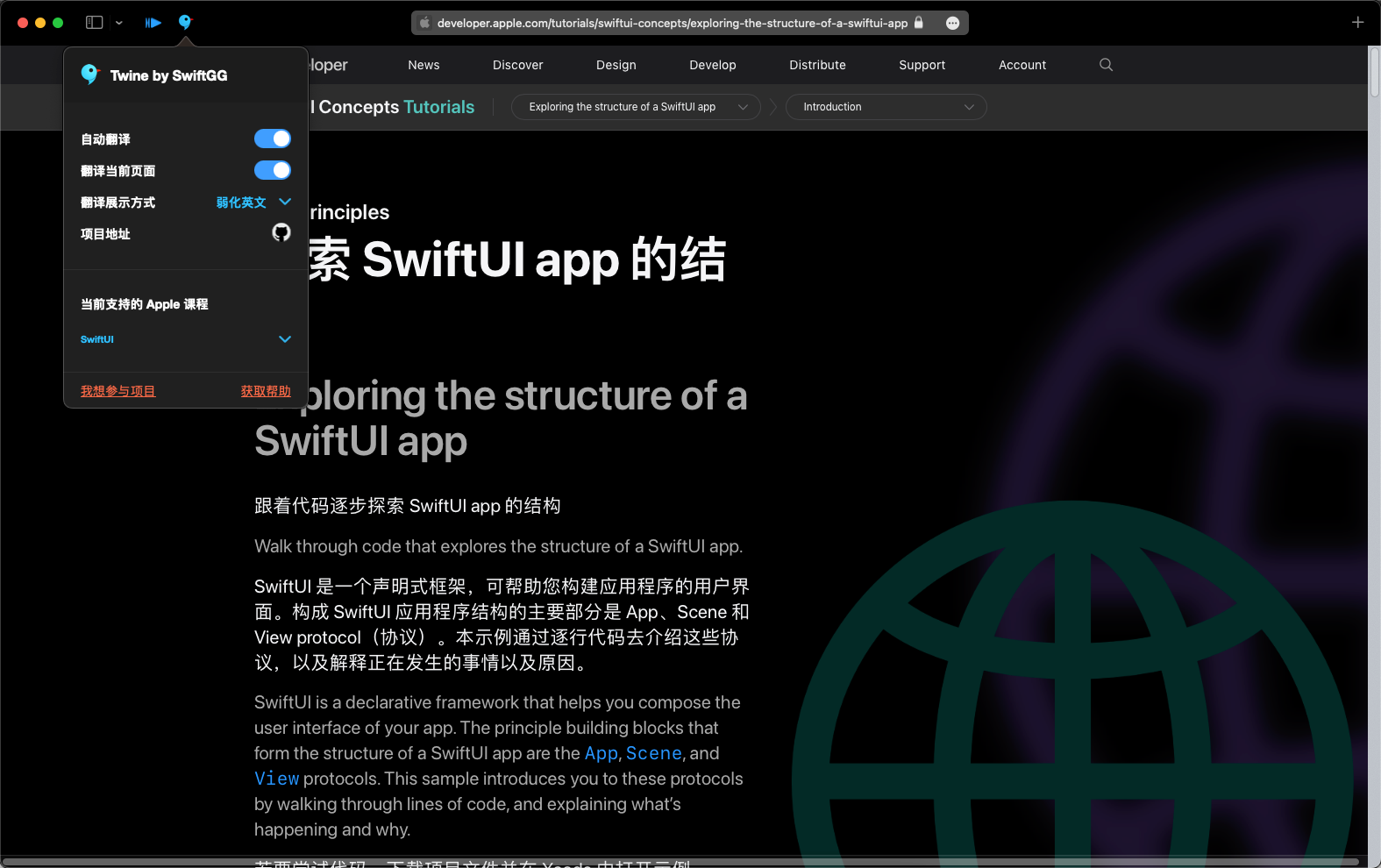
Task: Click the 我想参与项目 link
Action: tap(117, 391)
